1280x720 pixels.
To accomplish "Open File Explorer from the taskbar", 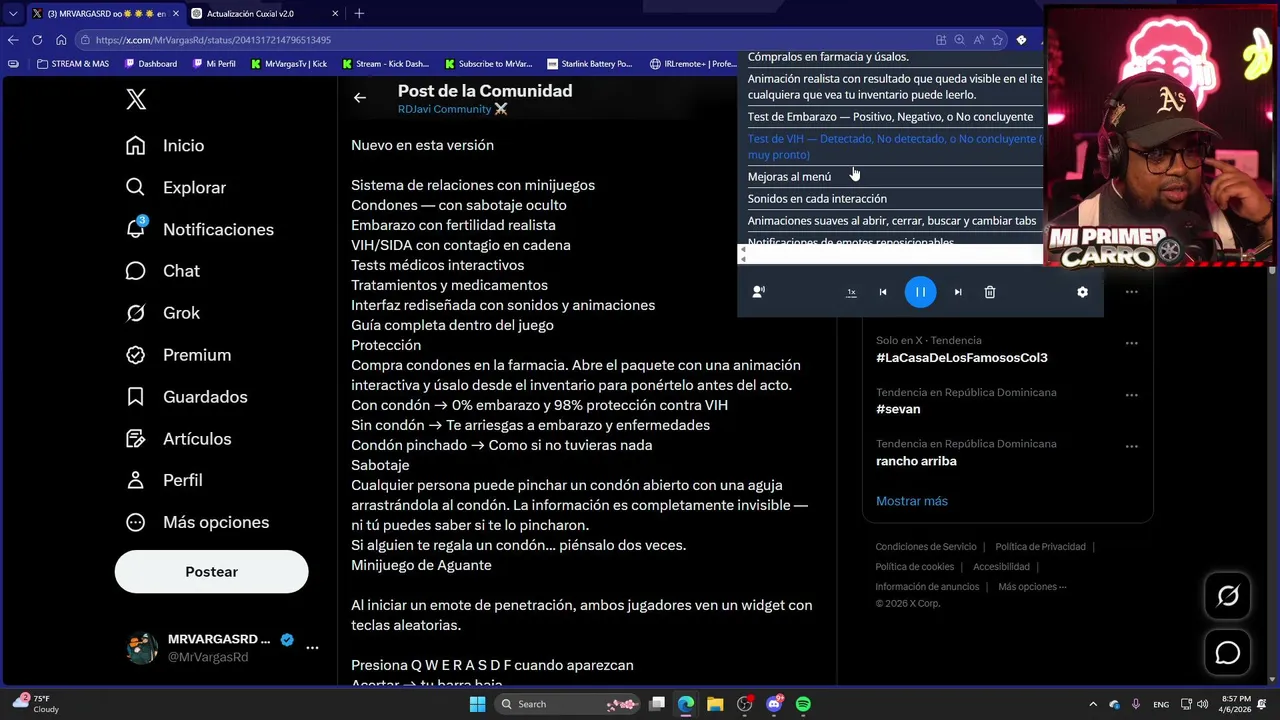I will click(x=715, y=704).
